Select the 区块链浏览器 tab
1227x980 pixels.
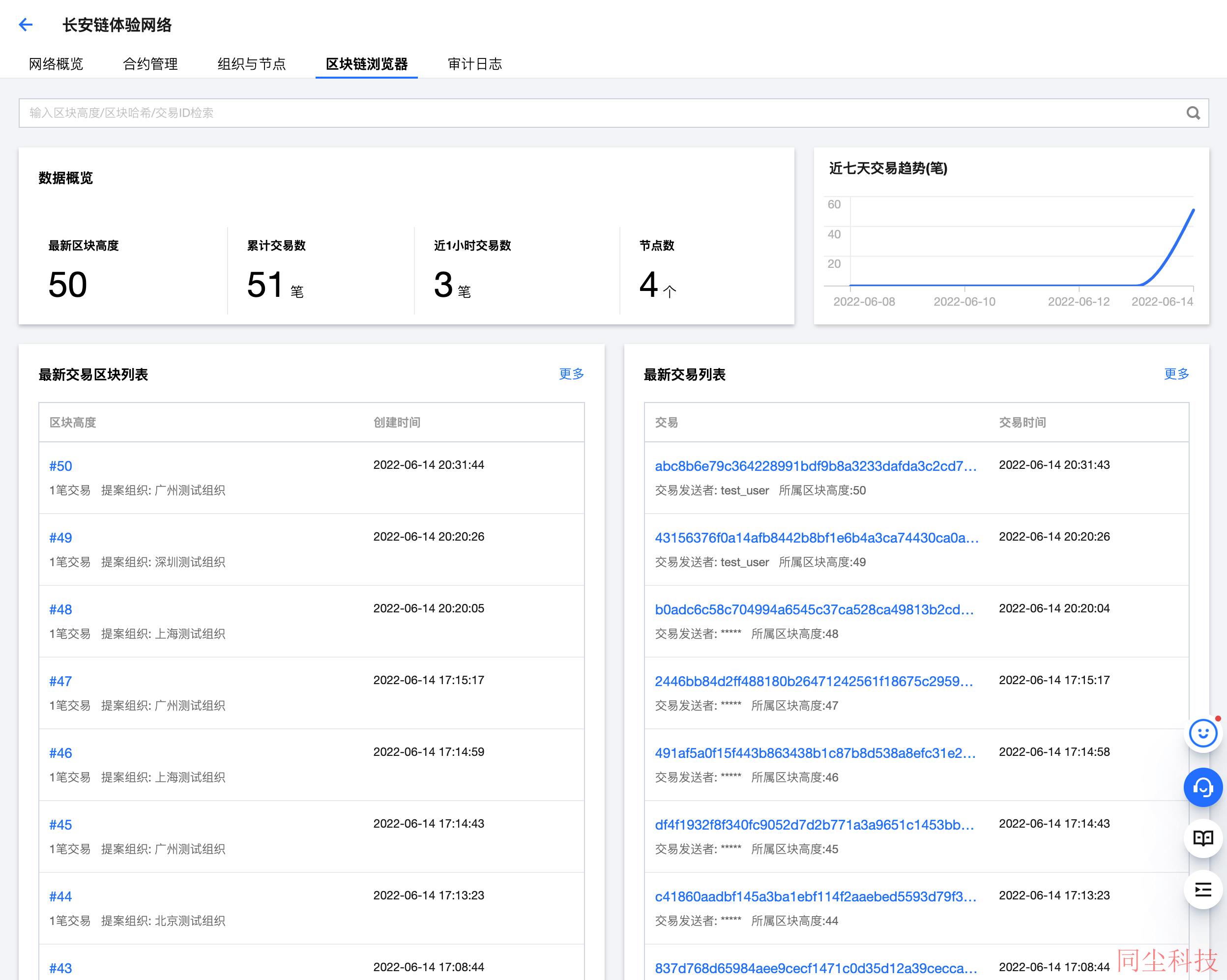tap(367, 64)
